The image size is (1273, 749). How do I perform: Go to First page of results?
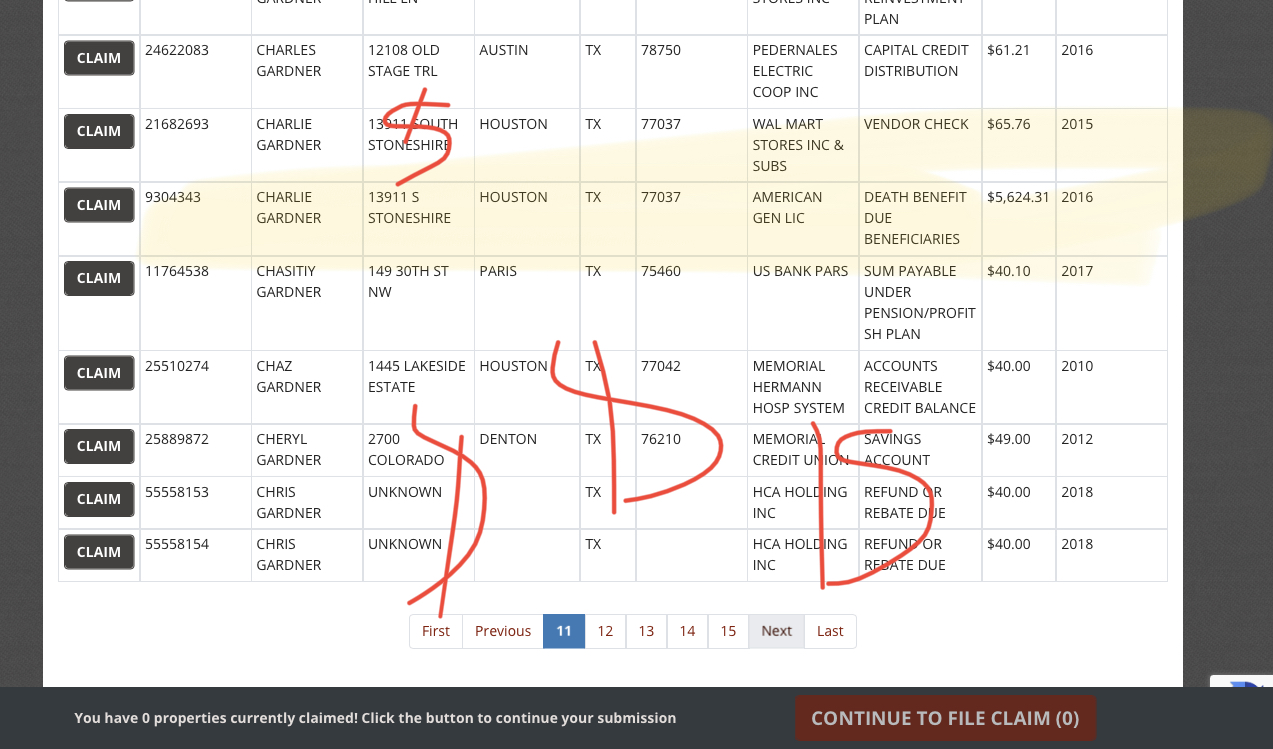(436, 631)
